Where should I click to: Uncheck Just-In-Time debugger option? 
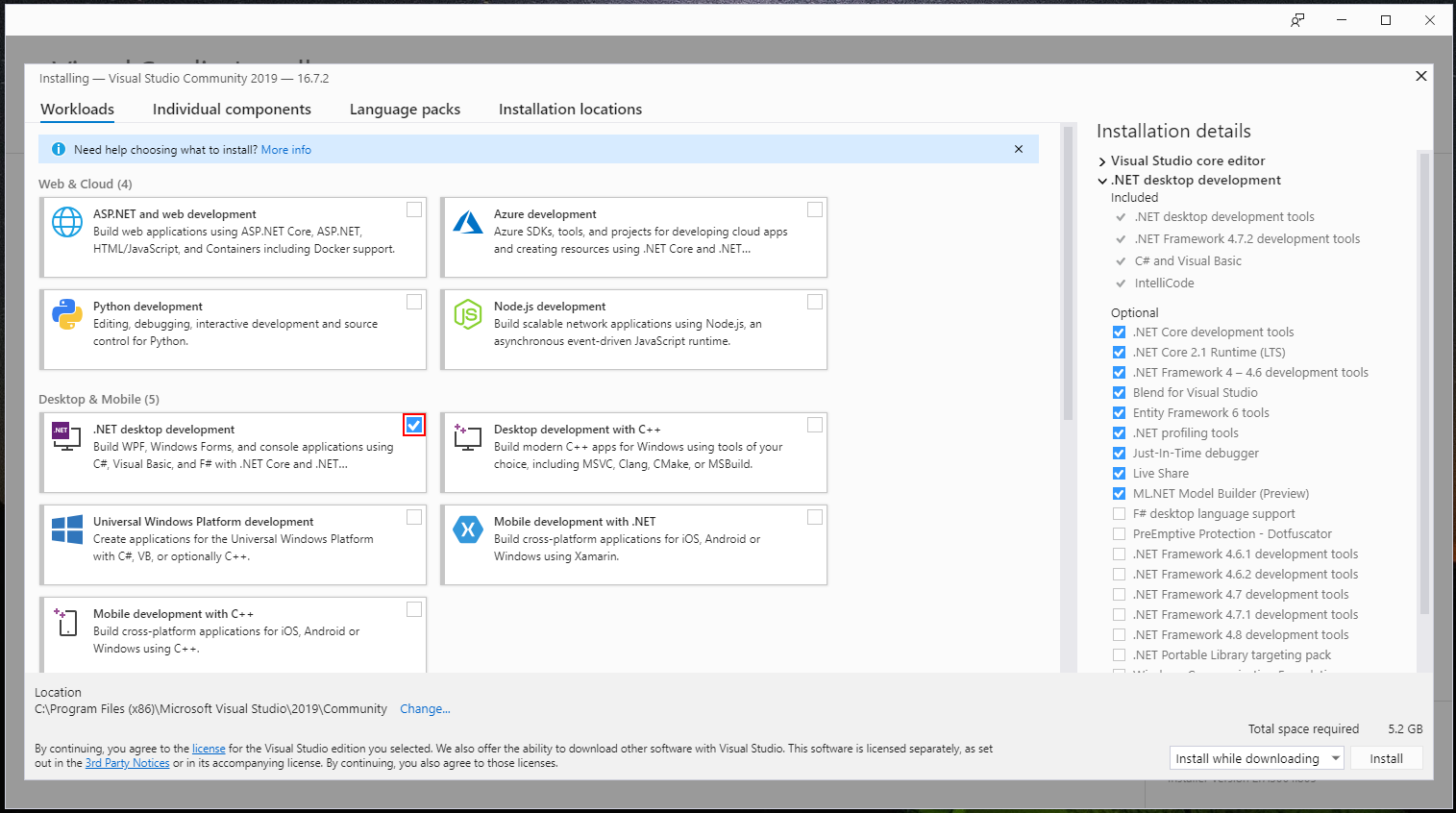[x=1119, y=454]
